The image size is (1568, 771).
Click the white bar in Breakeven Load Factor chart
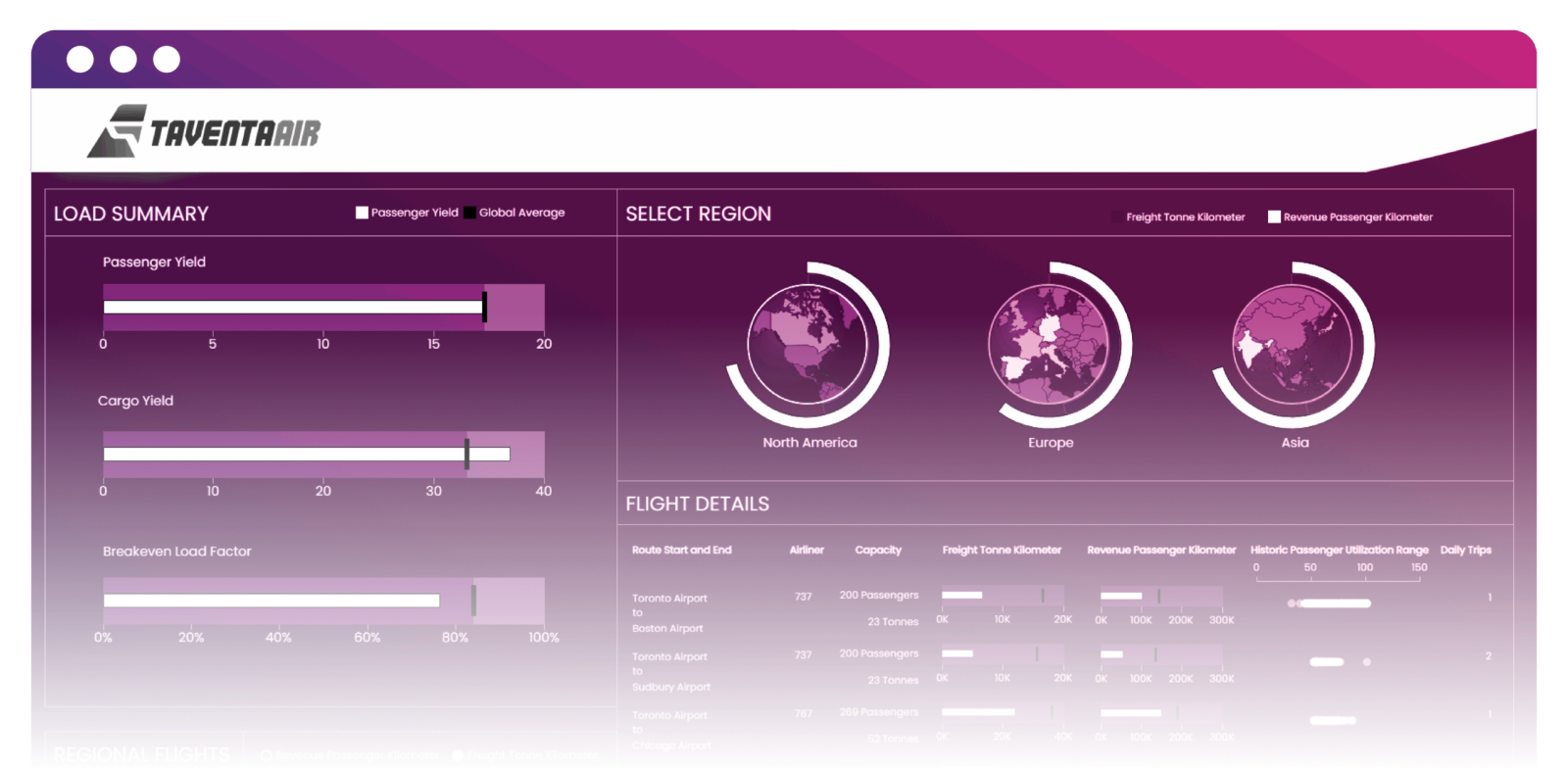[x=271, y=601]
